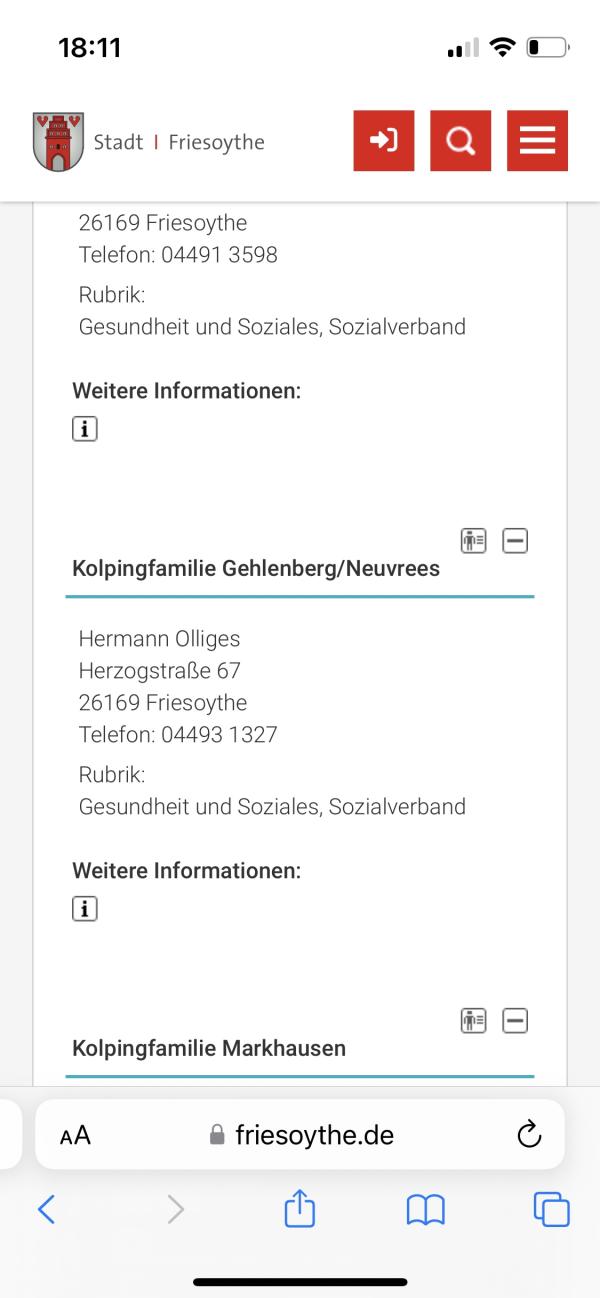Image resolution: width=600 pixels, height=1298 pixels.
Task: Tap phone number 04491 3598
Action: pos(219,255)
